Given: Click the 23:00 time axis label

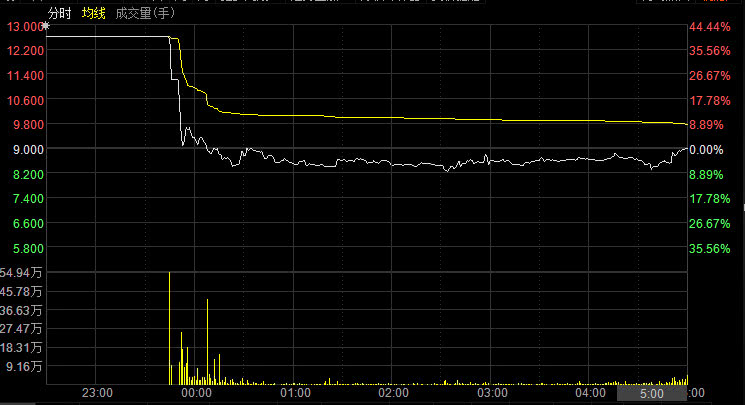Looking at the screenshot, I should (x=96, y=394).
